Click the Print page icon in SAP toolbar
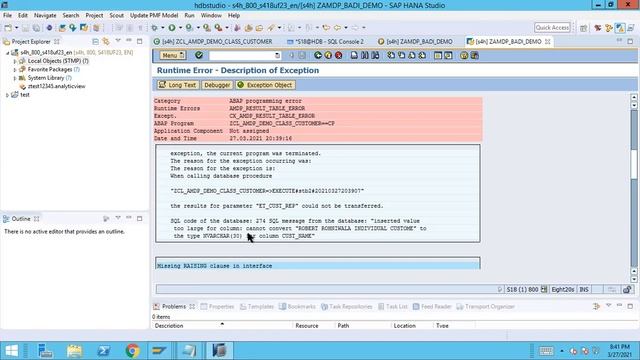This screenshot has height=360, width=640. pyautogui.click(x=354, y=55)
